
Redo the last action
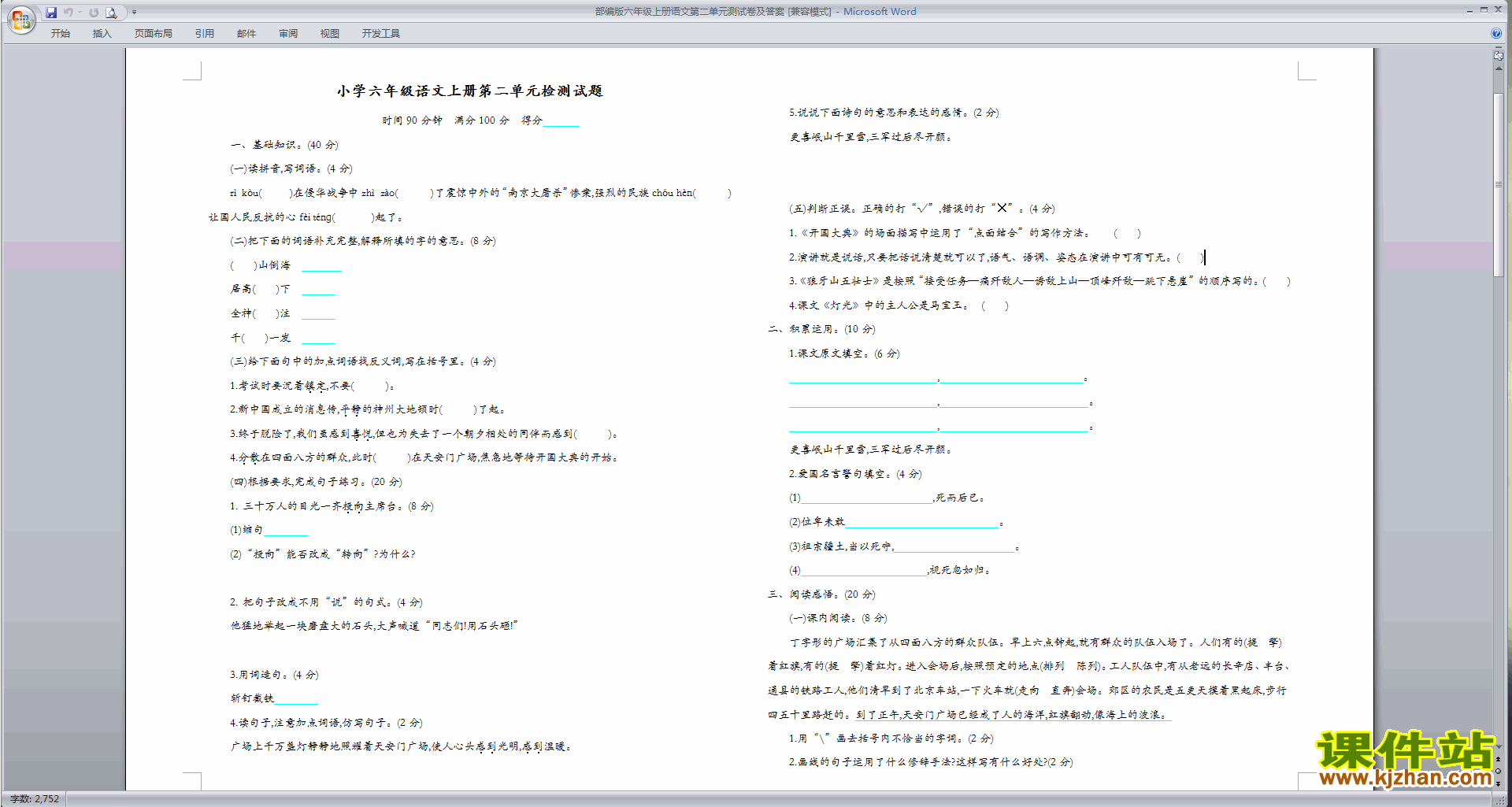[x=94, y=12]
